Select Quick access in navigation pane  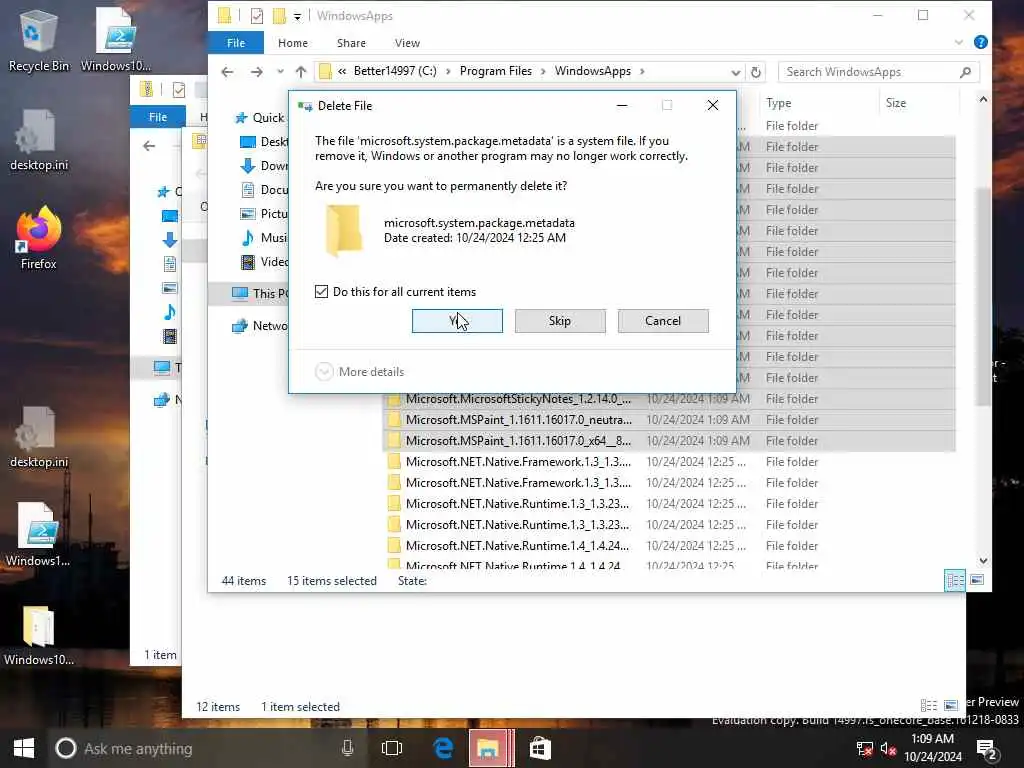click(261, 118)
